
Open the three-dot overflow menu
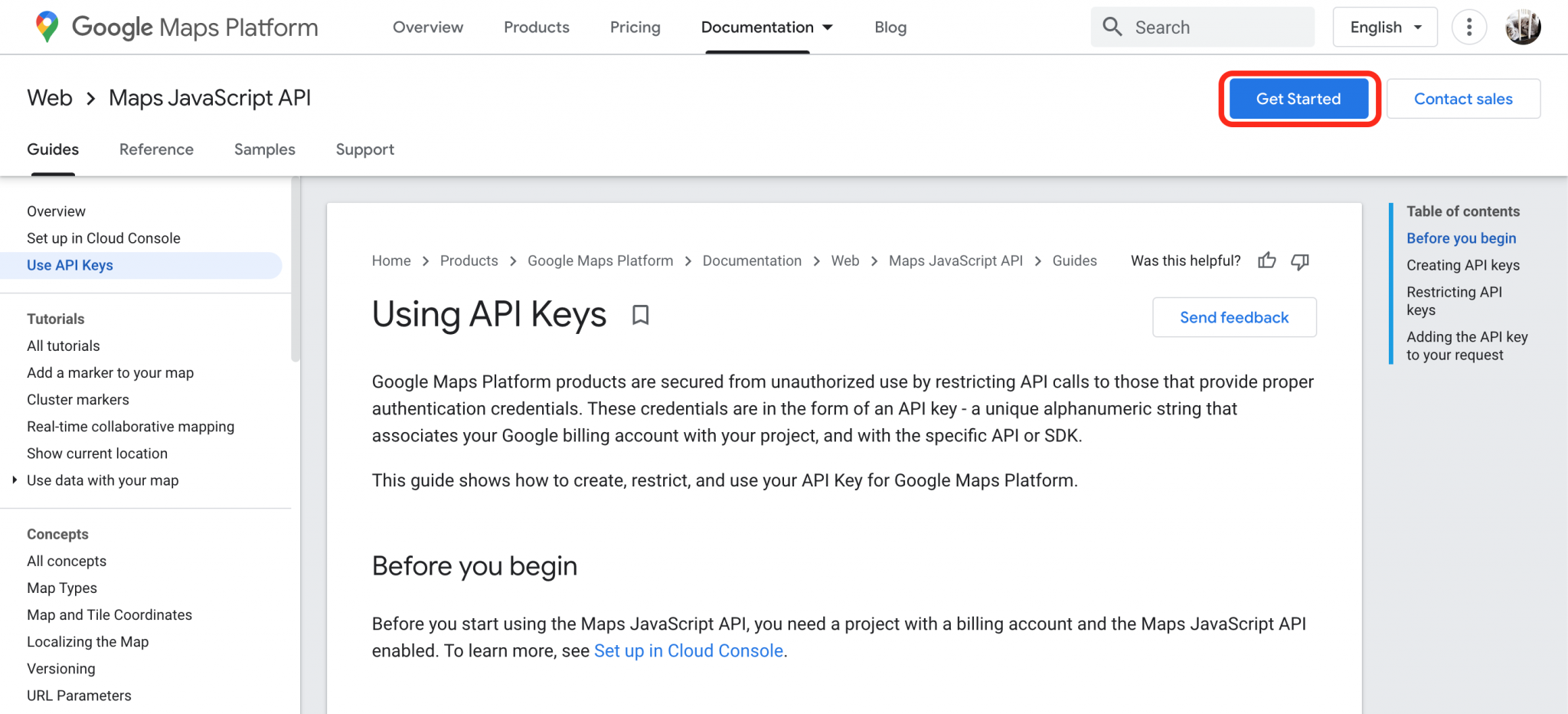tap(1469, 27)
